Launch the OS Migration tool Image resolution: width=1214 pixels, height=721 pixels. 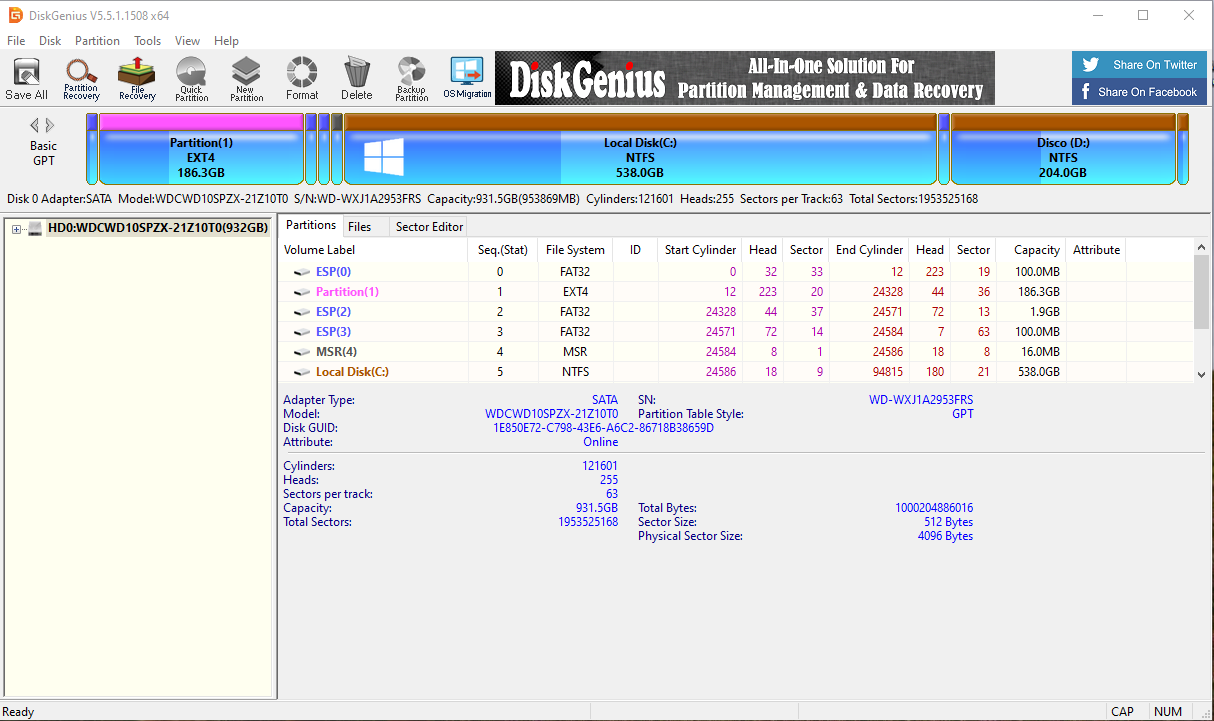[x=467, y=79]
